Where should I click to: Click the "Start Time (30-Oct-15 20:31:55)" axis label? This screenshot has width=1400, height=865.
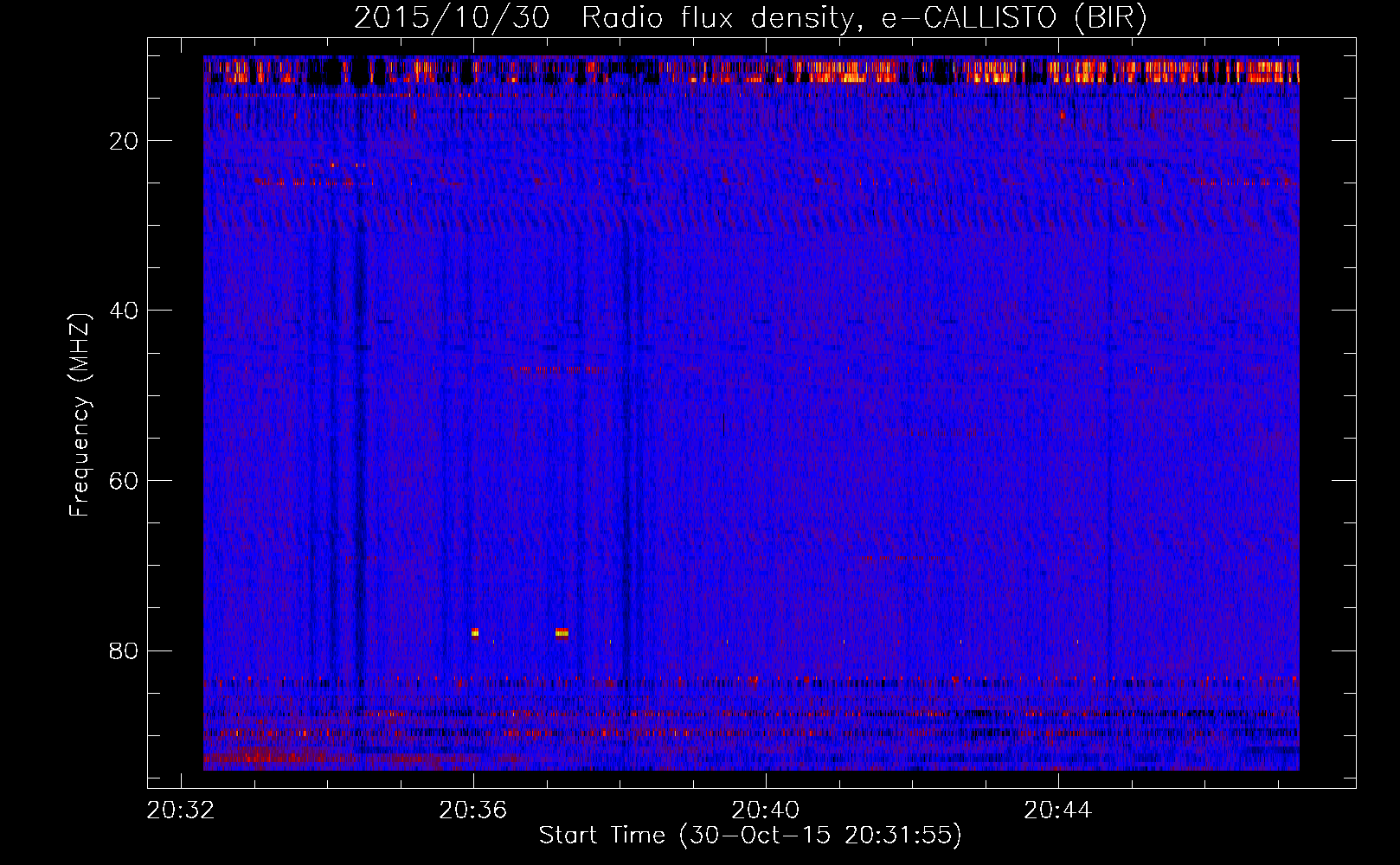tap(750, 836)
